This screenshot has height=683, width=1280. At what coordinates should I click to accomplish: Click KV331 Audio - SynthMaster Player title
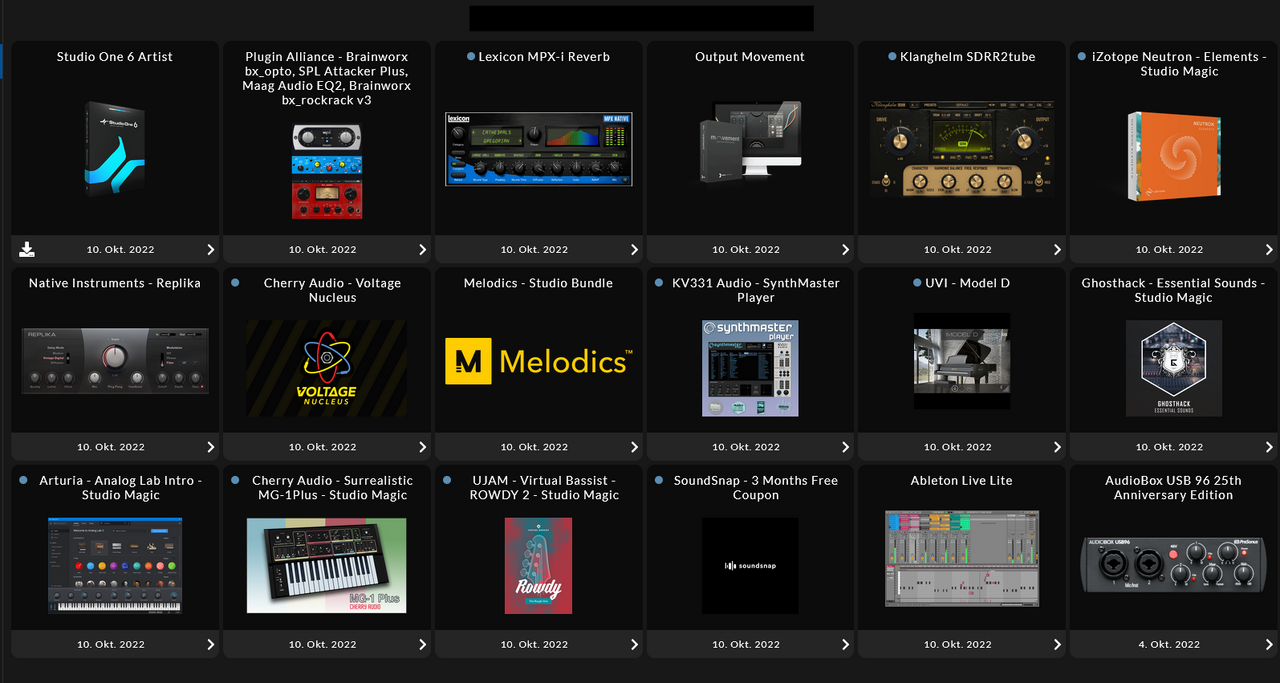[x=756, y=290]
